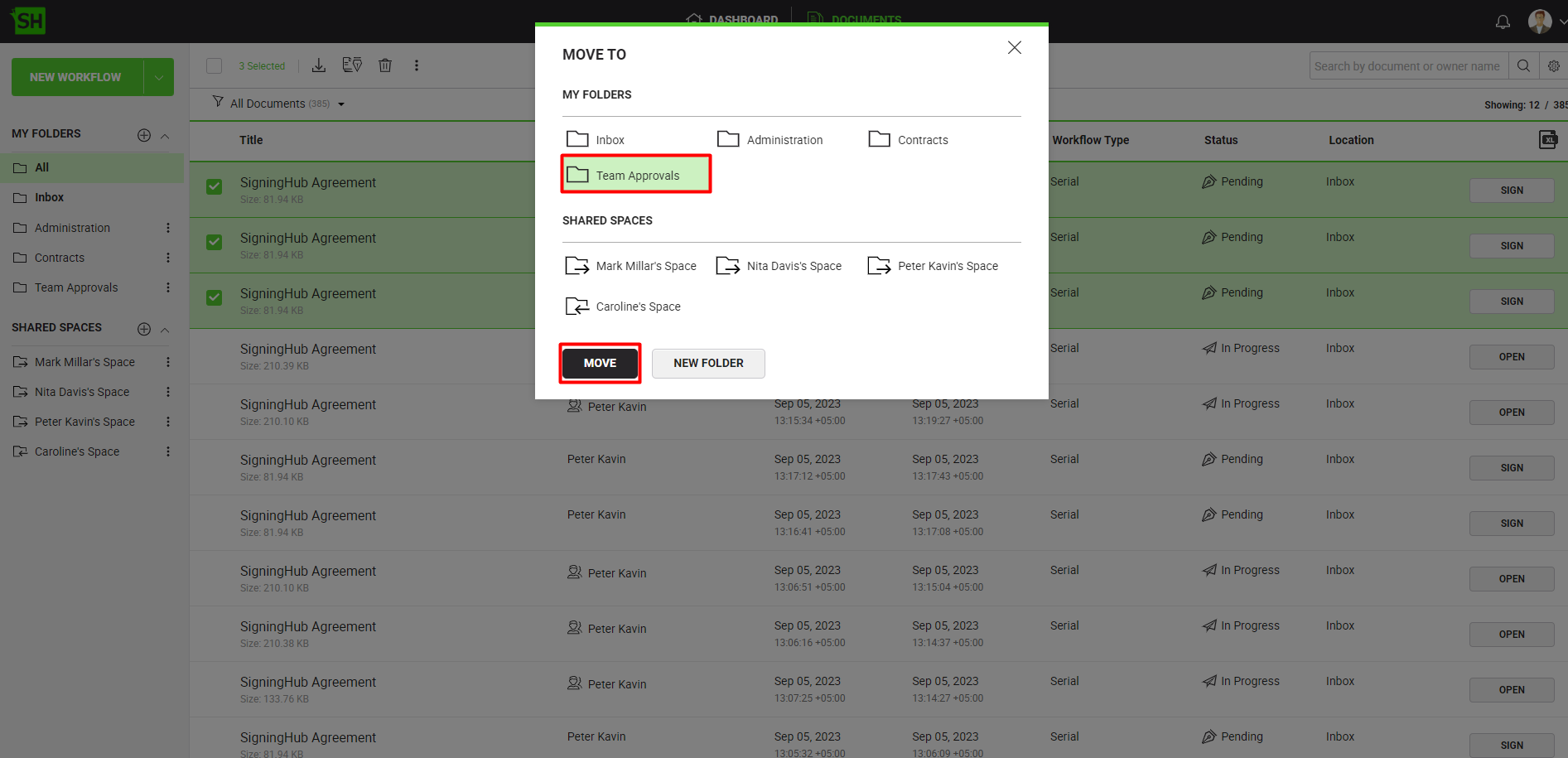The height and width of the screenshot is (758, 1568).
Task: Expand the All Documents filter dropdown
Action: (340, 104)
